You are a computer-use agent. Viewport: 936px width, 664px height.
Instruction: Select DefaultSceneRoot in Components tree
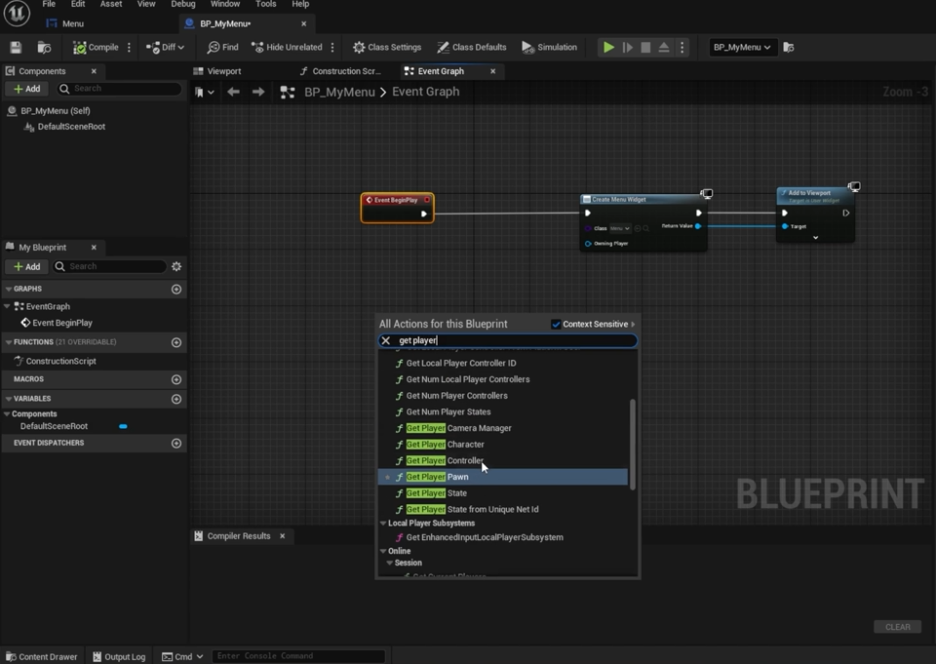tap(70, 127)
